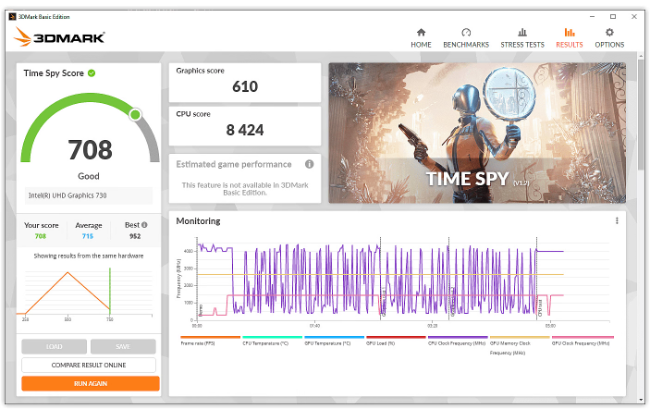Open the Stress Tests section
654x410 pixels.
522,38
